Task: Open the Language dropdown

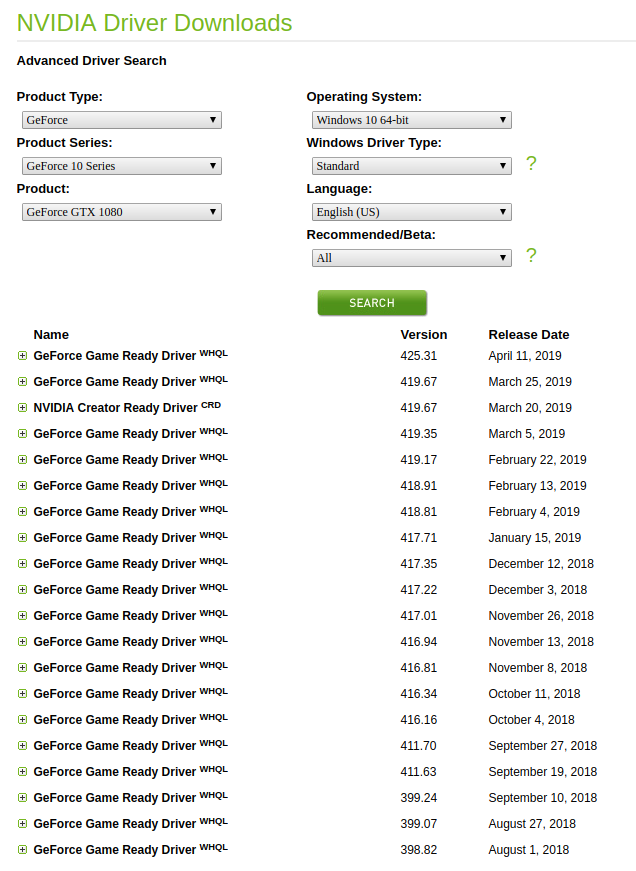Action: (x=412, y=212)
